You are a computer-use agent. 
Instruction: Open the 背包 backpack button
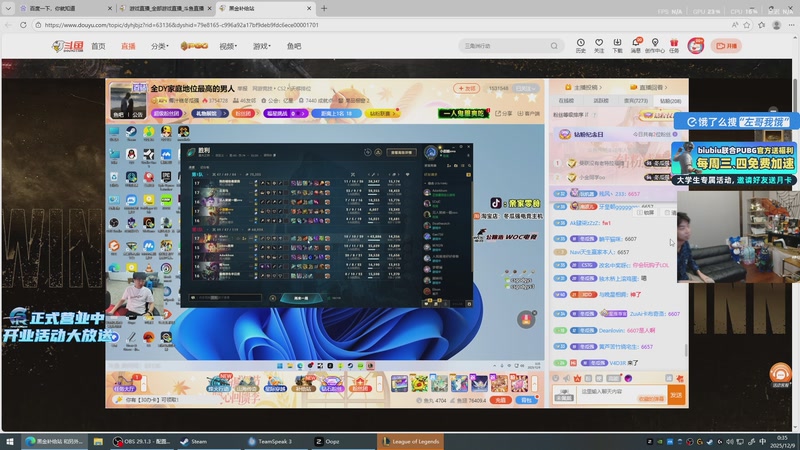click(526, 400)
